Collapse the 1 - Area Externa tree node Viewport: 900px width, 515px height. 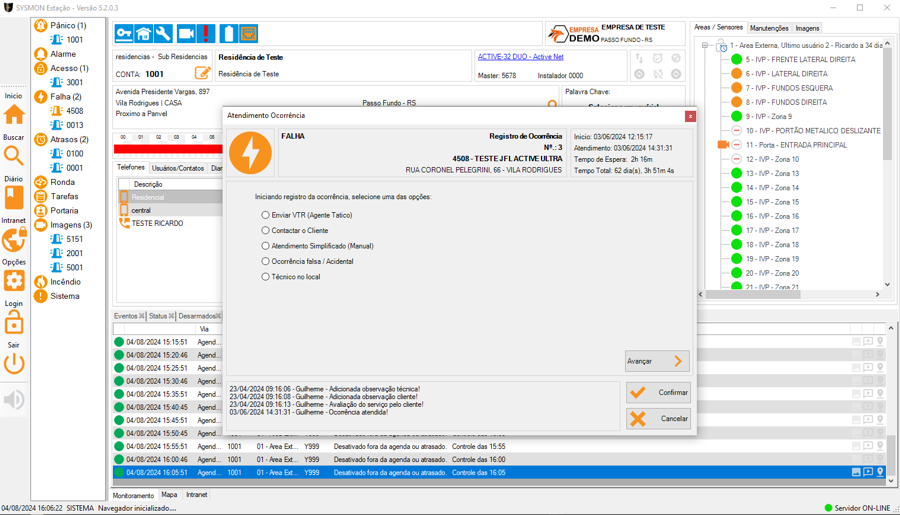[705, 45]
